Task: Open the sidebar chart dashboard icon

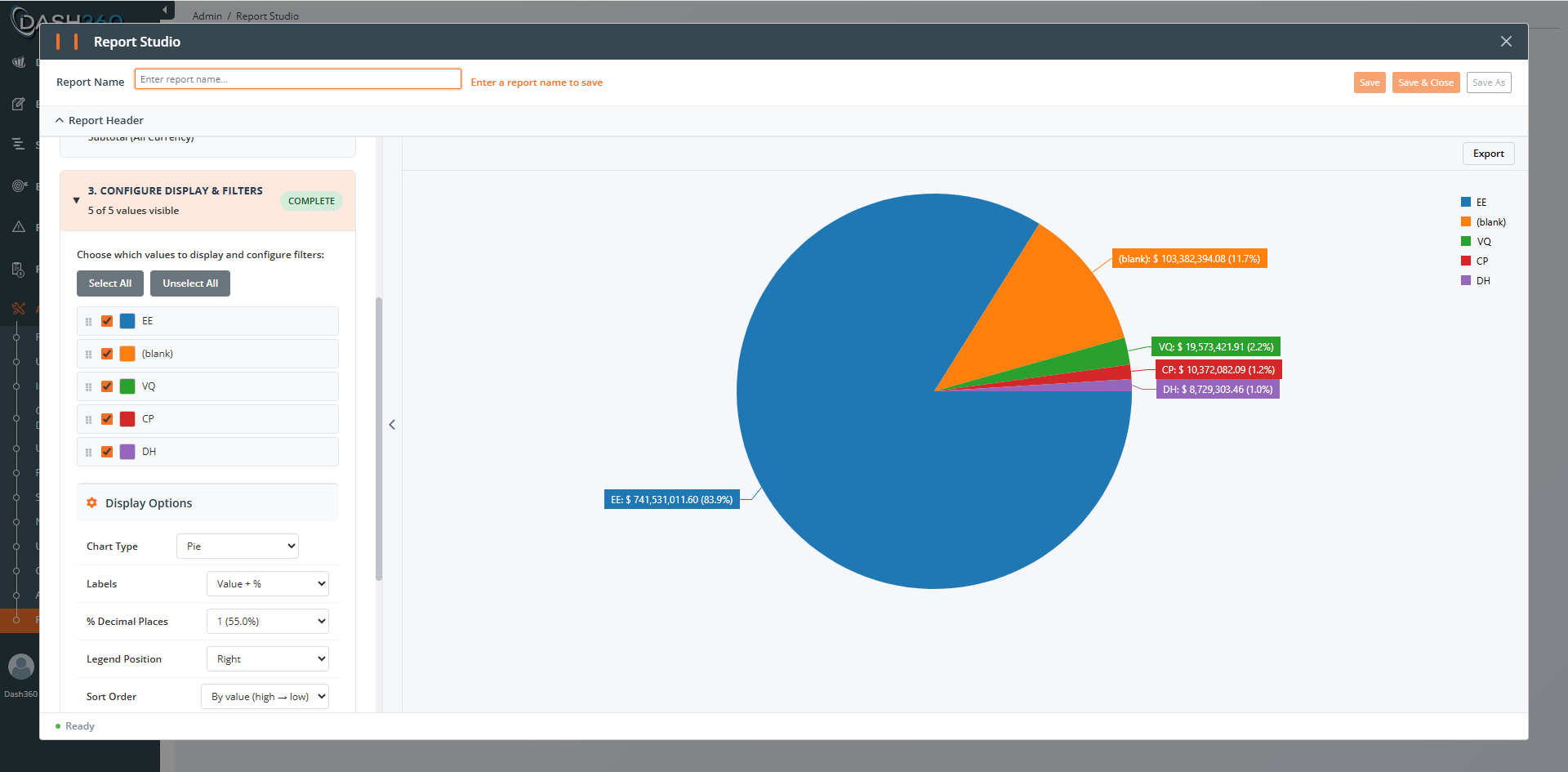Action: tap(19, 62)
